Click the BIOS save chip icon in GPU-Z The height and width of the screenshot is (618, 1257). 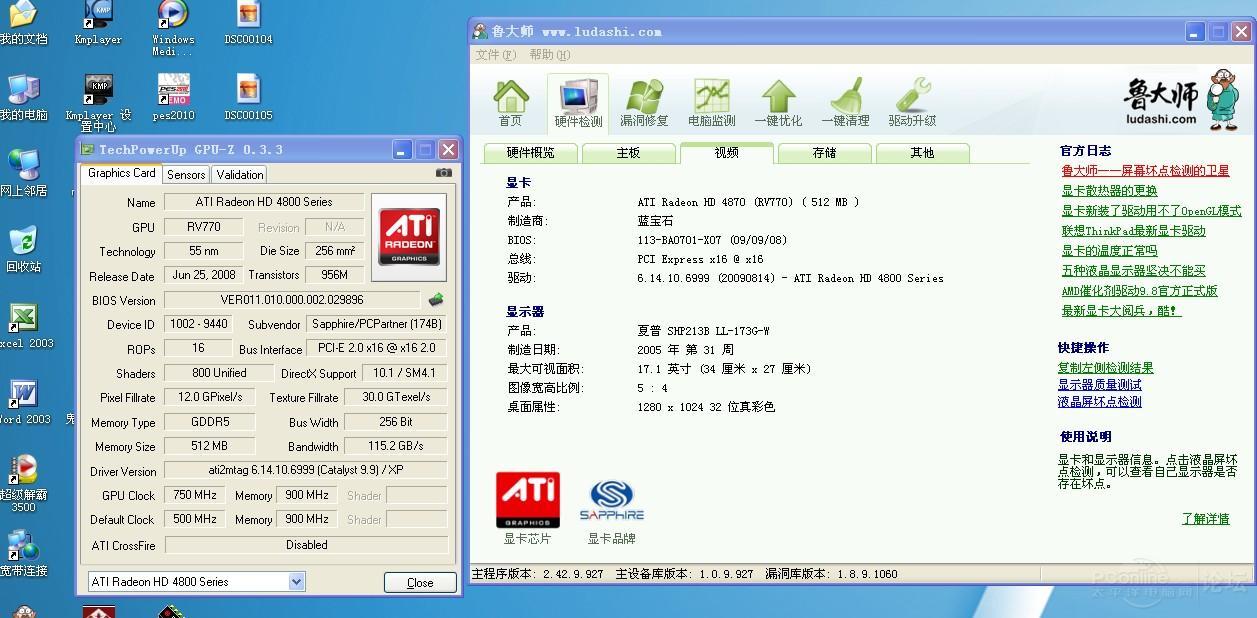tap(436, 300)
